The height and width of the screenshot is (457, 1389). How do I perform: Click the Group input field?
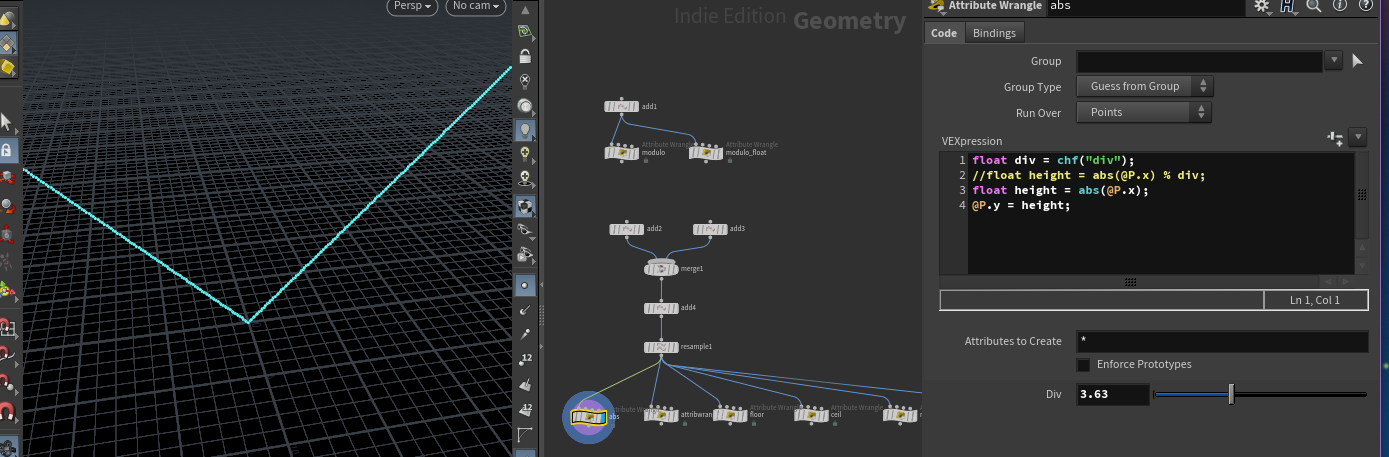pos(1200,61)
